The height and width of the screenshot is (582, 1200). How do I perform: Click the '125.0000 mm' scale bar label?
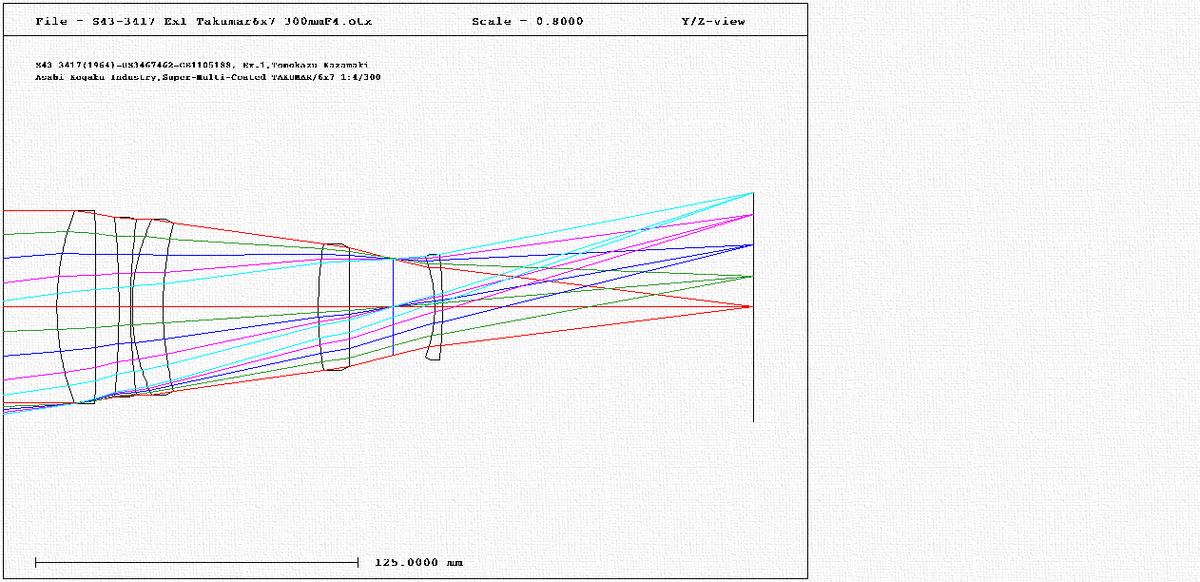[x=419, y=562]
